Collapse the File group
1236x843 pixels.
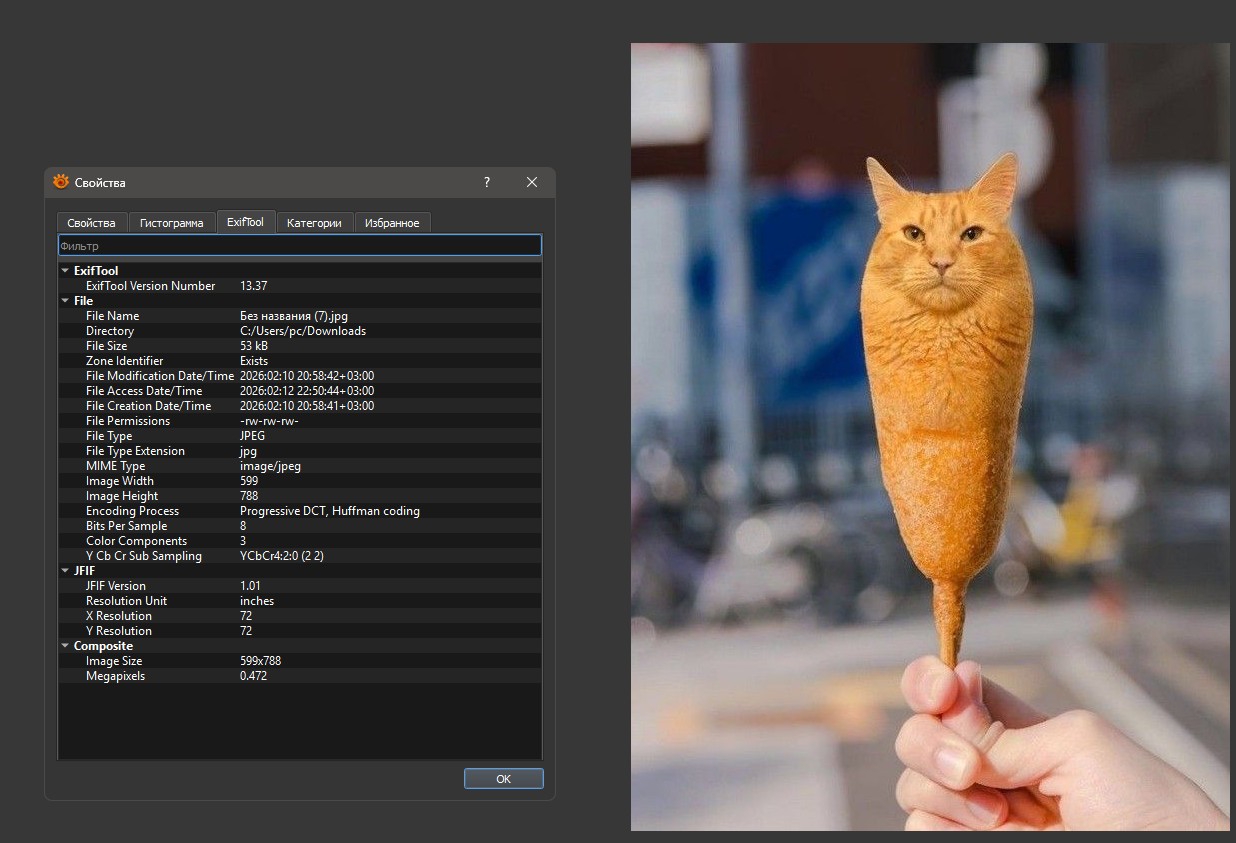pyautogui.click(x=65, y=301)
